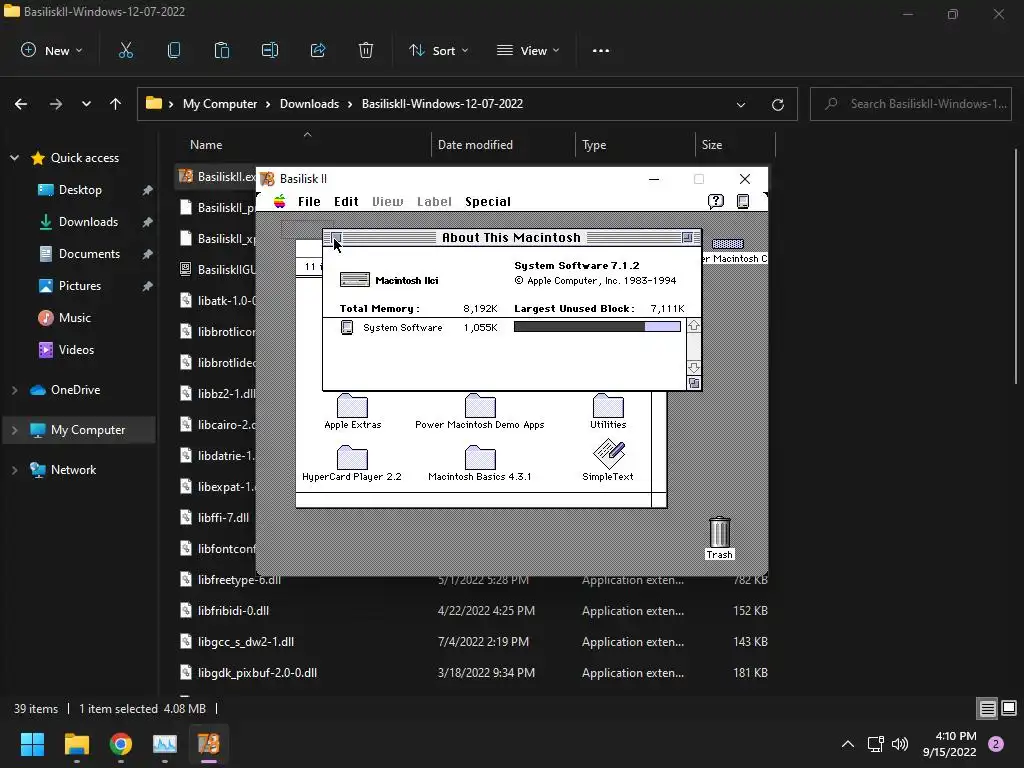Image resolution: width=1024 pixels, height=768 pixels.
Task: Expand the address bar history dropdown
Action: (741, 104)
